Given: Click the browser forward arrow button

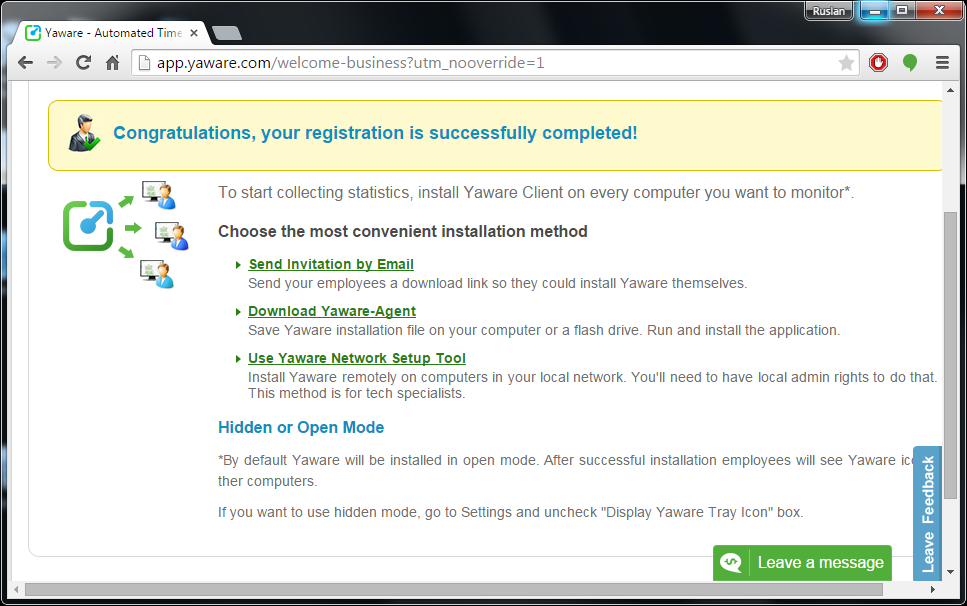Looking at the screenshot, I should click(54, 63).
